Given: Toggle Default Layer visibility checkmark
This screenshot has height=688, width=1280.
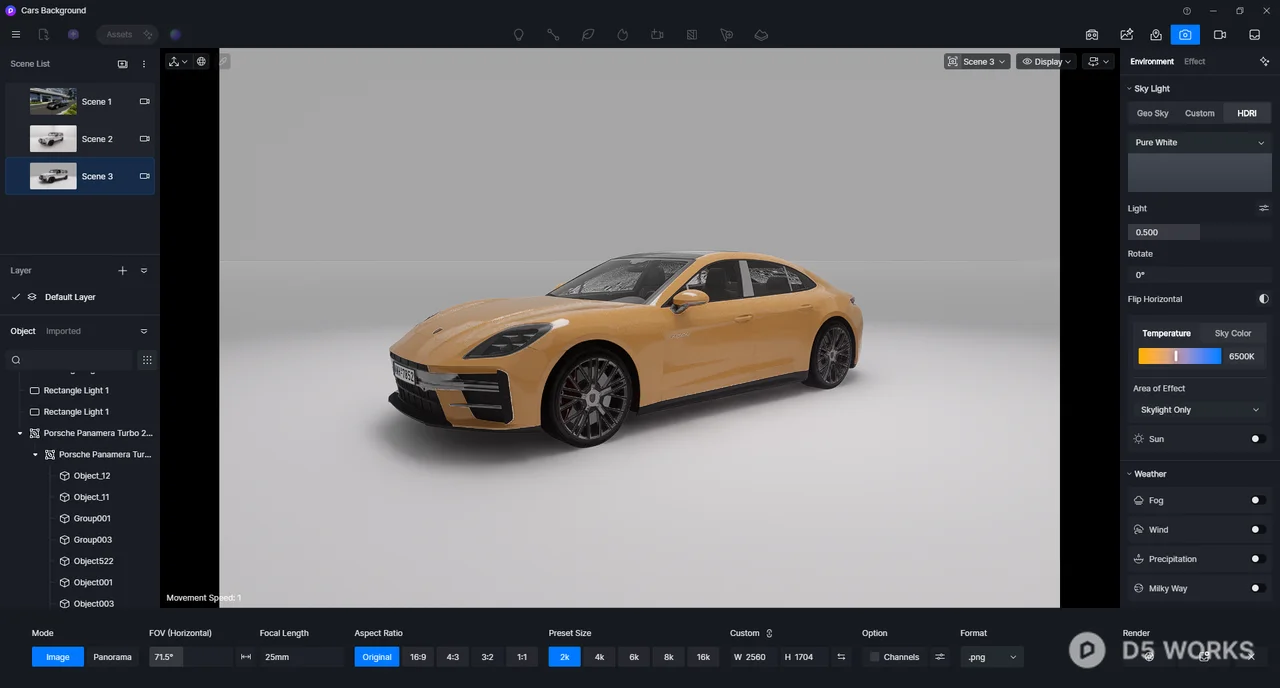Looking at the screenshot, I should click(x=15, y=297).
